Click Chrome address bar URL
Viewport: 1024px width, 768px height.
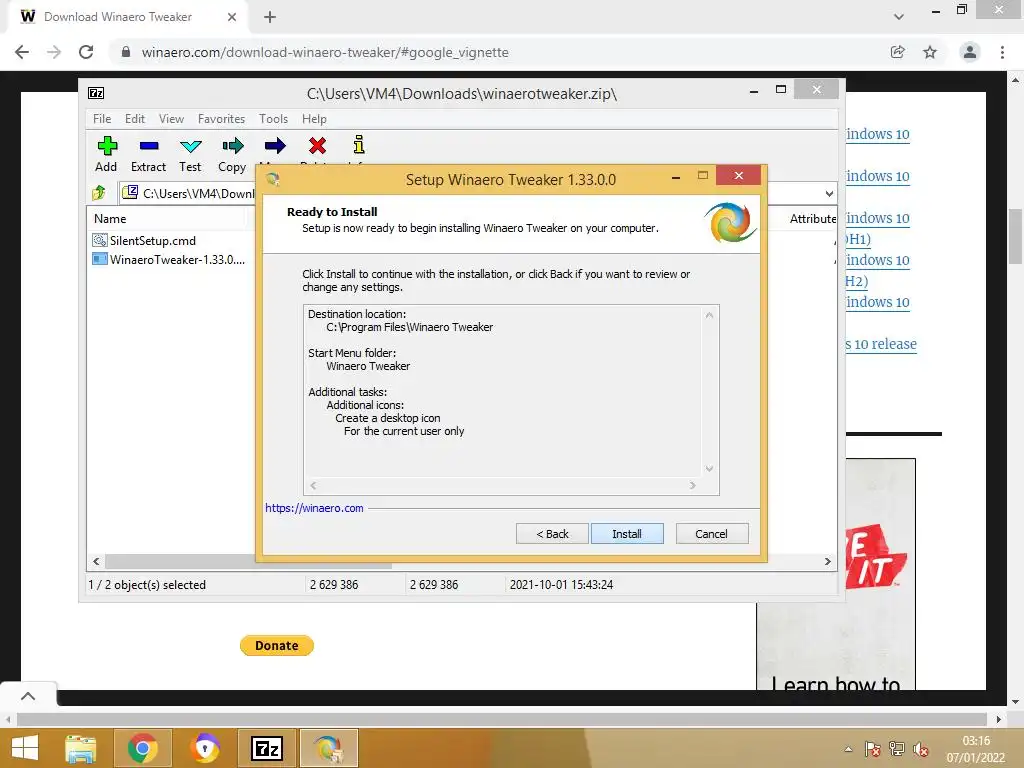(x=325, y=52)
